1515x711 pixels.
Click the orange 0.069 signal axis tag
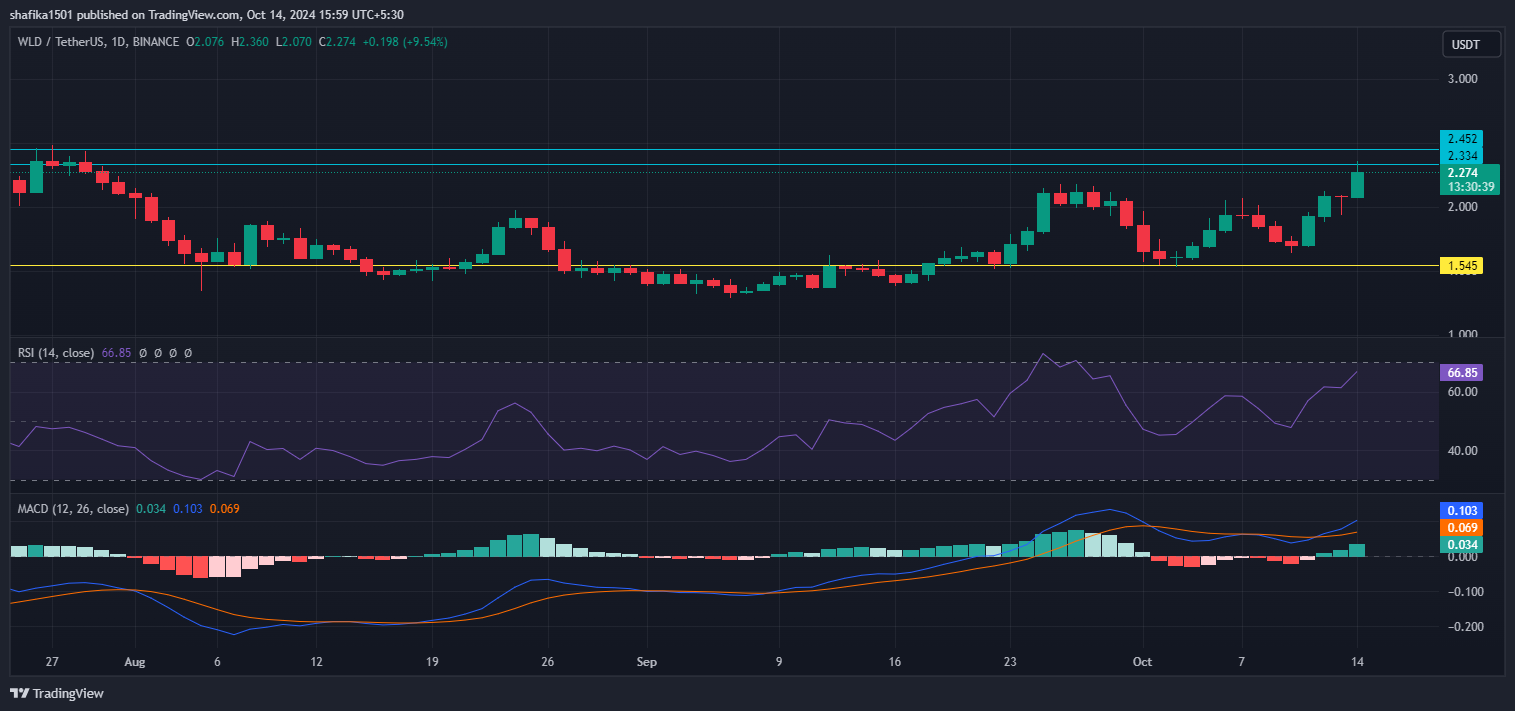click(x=1461, y=527)
